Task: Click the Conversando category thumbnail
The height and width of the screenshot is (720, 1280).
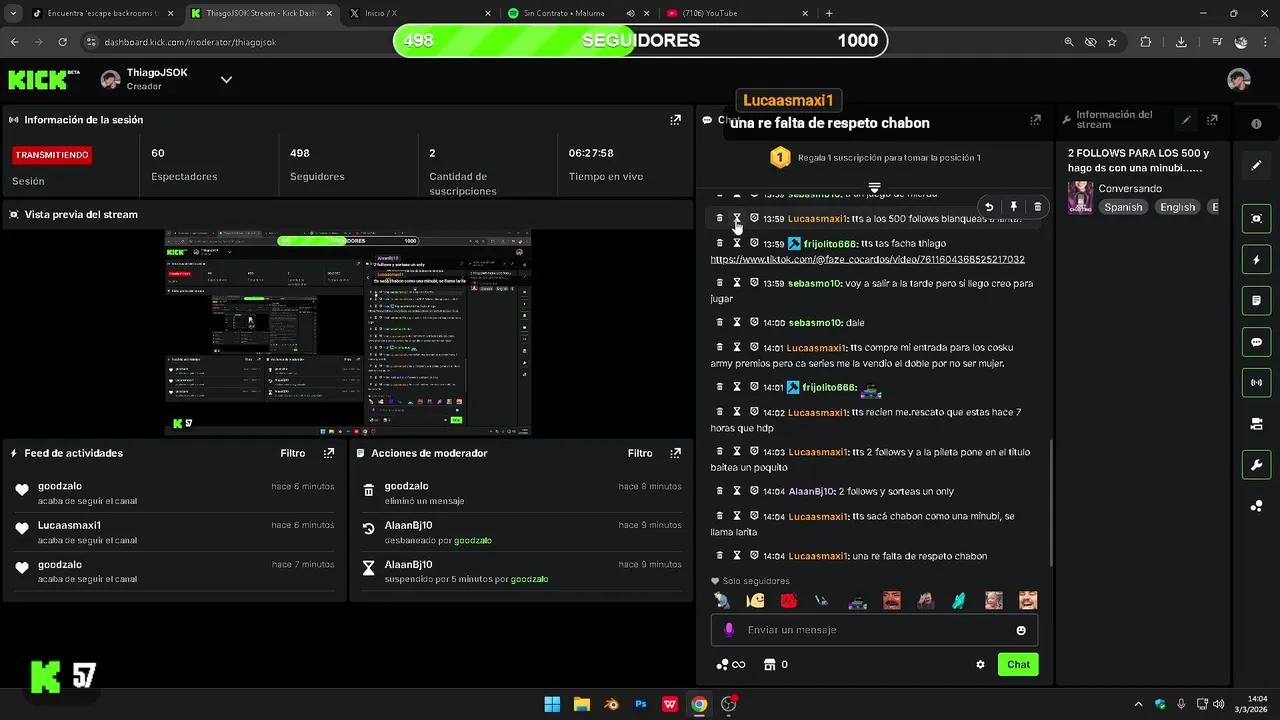Action: click(1080, 197)
